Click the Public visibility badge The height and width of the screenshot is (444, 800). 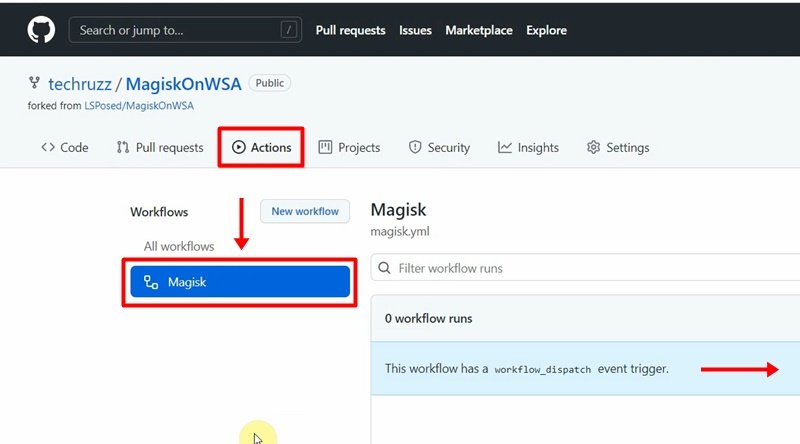(x=269, y=83)
